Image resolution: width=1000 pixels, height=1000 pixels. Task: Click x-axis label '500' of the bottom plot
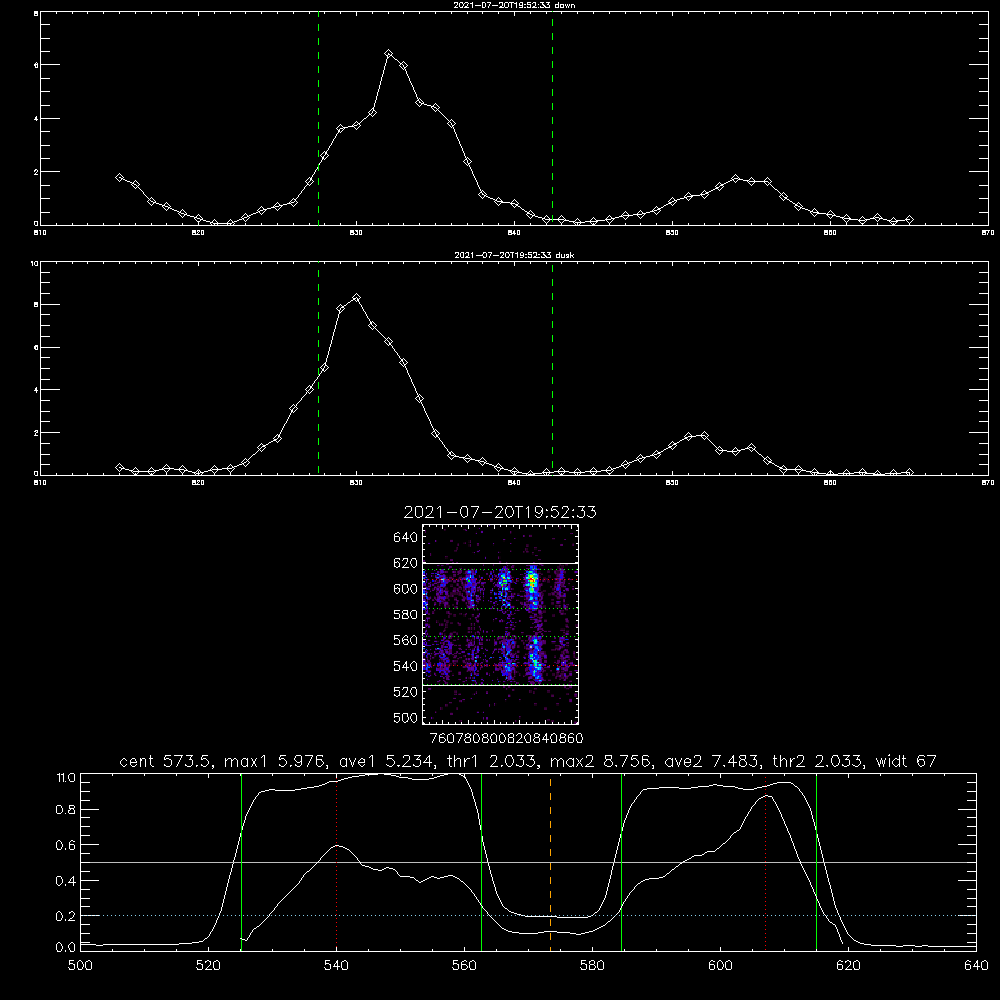[x=80, y=966]
